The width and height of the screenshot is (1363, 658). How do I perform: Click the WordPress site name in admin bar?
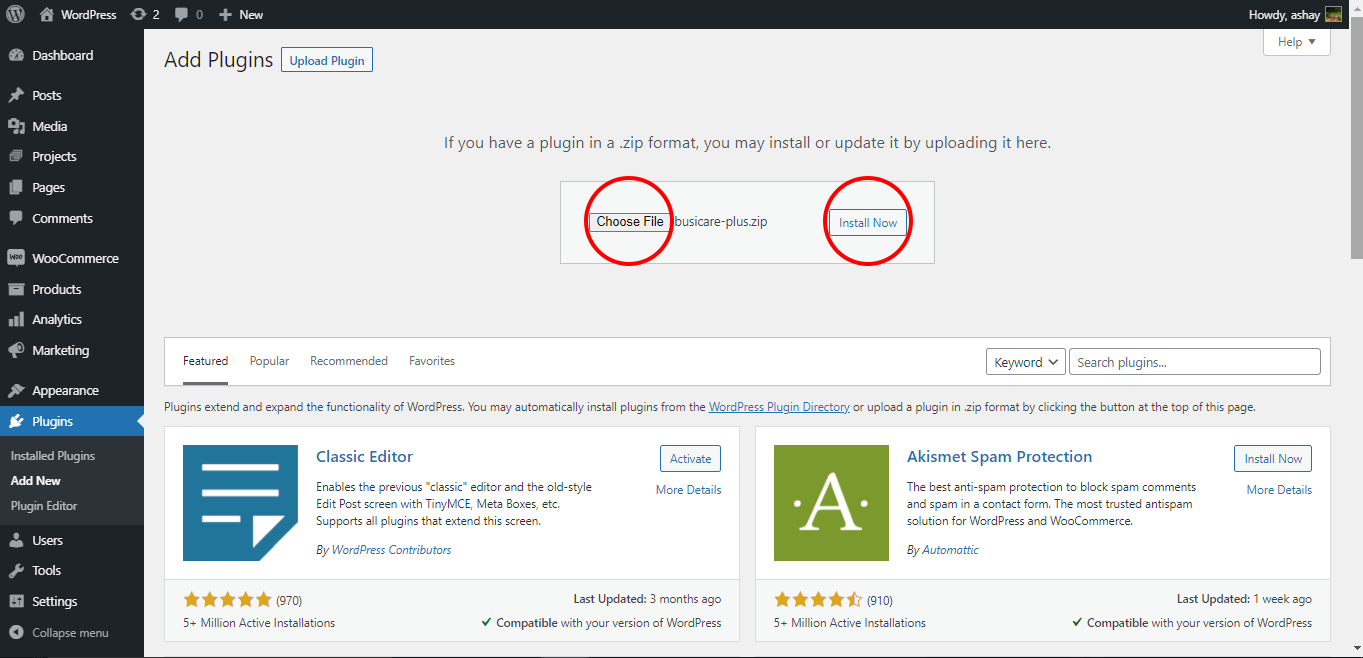pos(88,15)
